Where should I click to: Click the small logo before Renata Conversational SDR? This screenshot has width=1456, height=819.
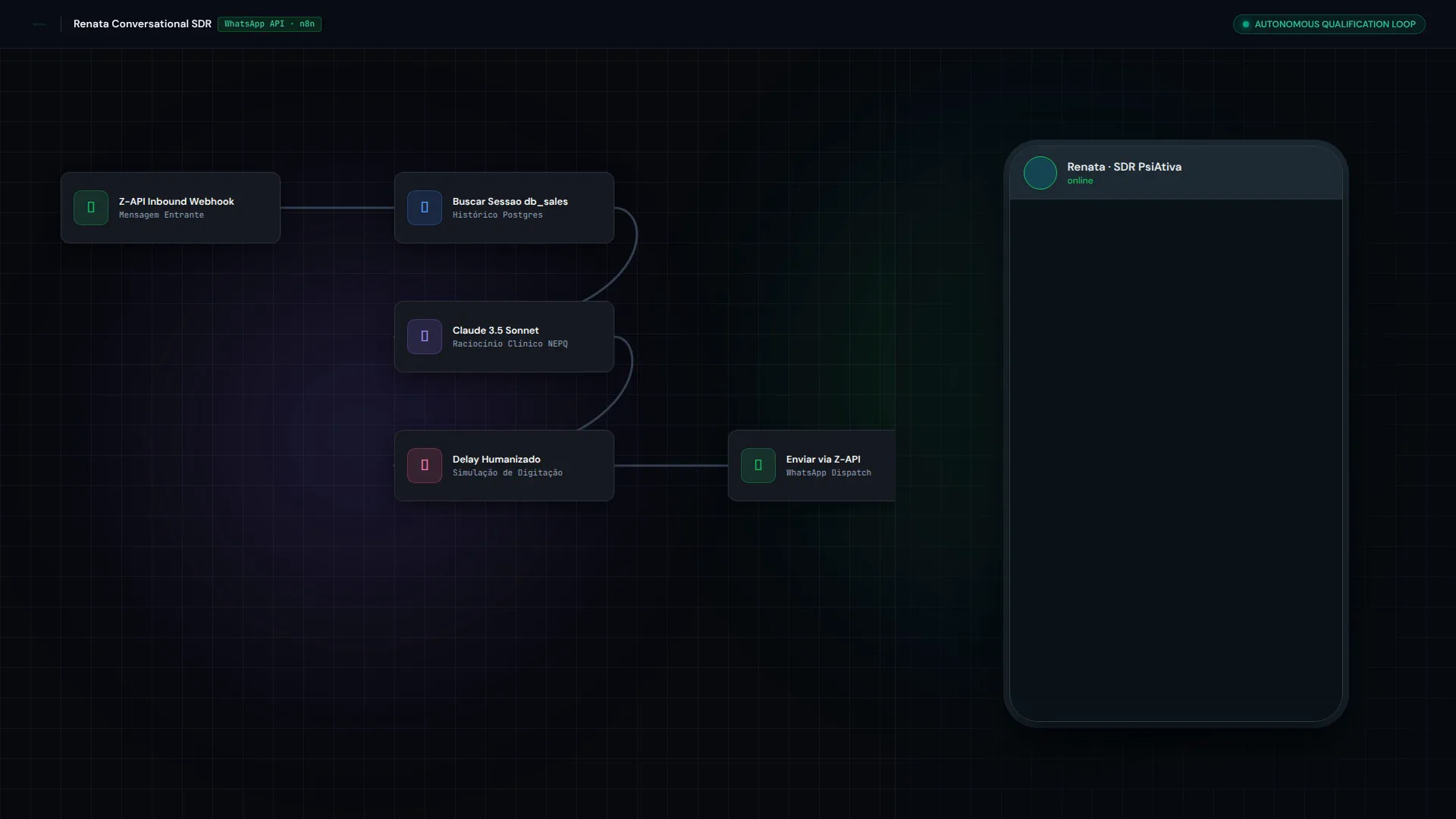[x=39, y=24]
